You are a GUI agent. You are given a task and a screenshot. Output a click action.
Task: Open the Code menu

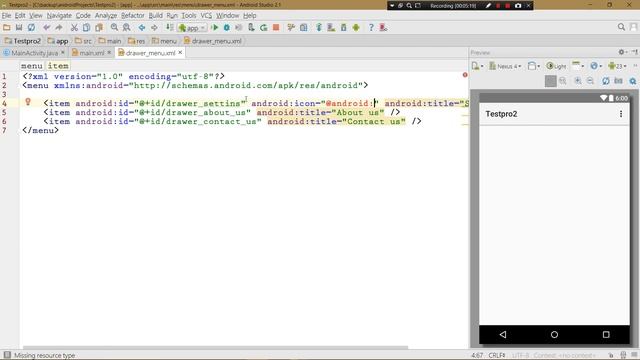pos(83,16)
